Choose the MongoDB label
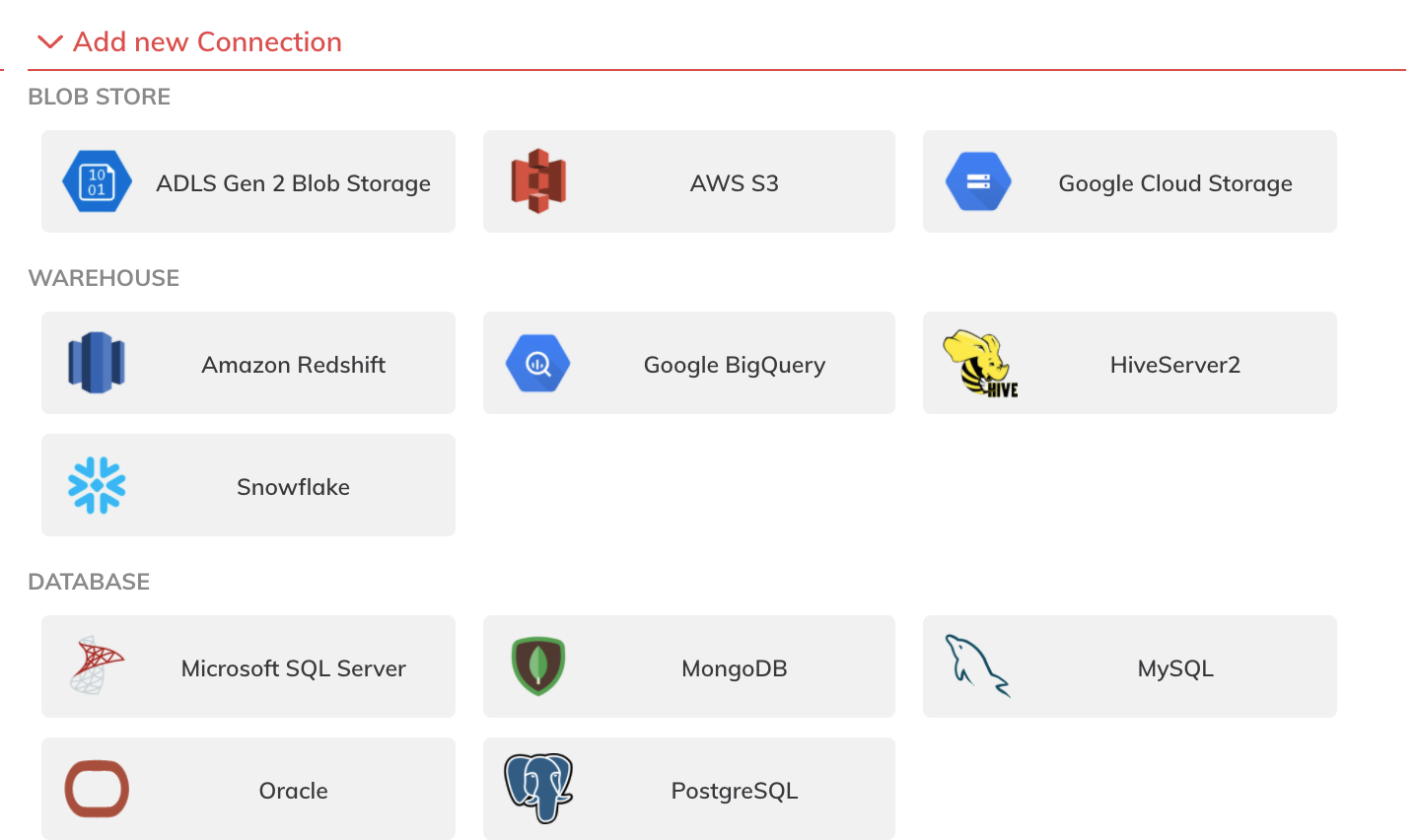The image size is (1416, 840). [734, 668]
